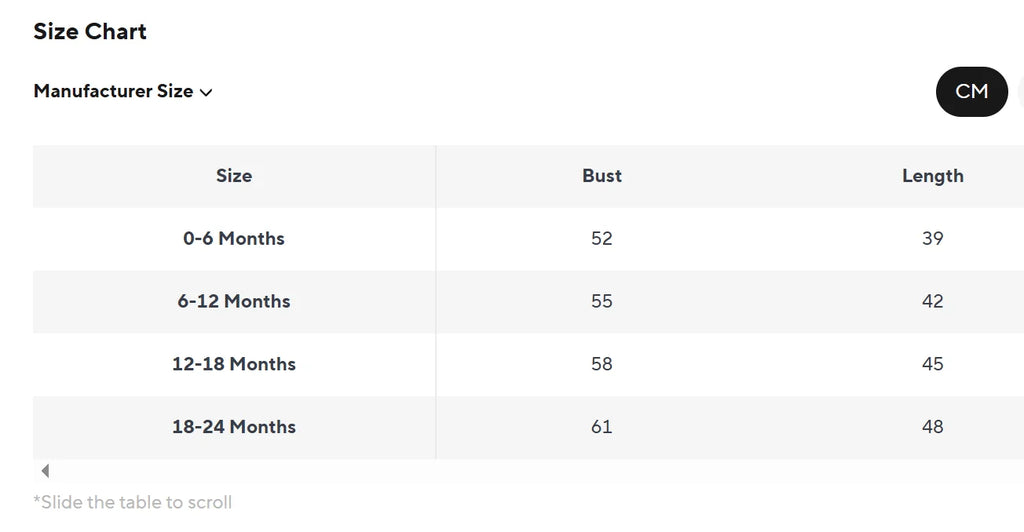Click the Size Chart heading
The height and width of the screenshot is (532, 1024).
point(90,31)
